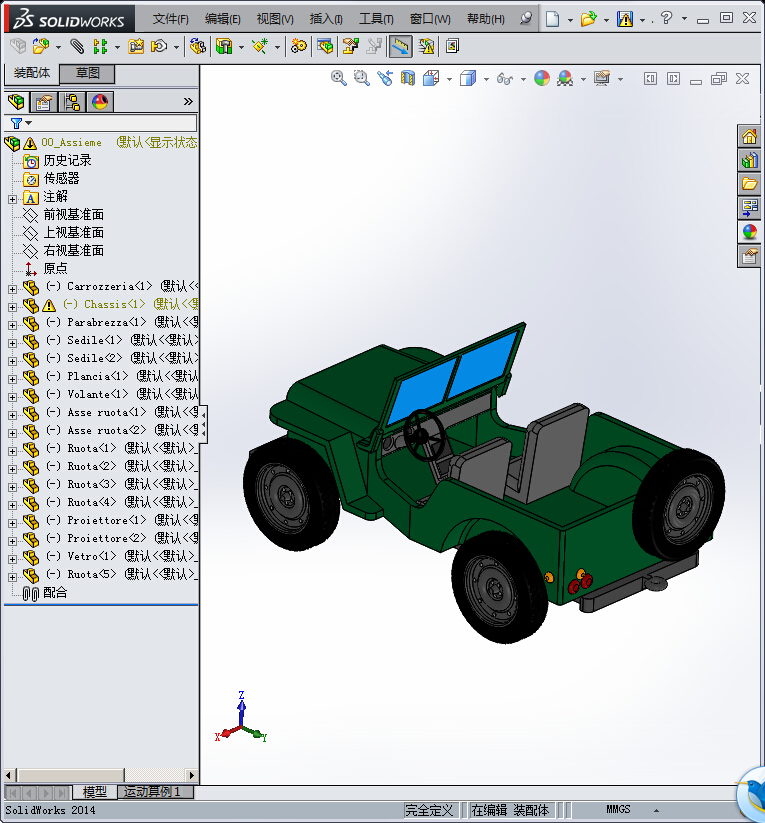Expand the Ruota<5> component
Screen dimensions: 765x823
pos(13,577)
